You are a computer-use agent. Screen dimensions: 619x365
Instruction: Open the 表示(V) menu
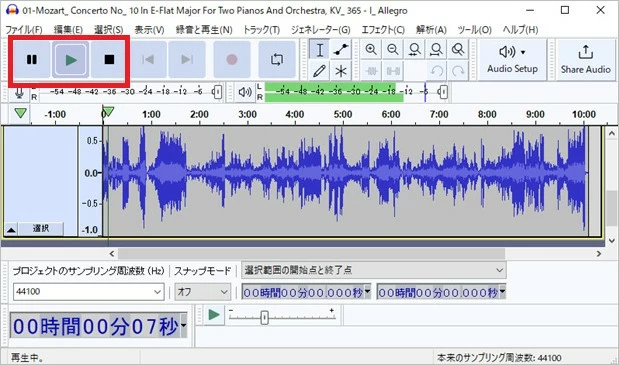[149, 30]
